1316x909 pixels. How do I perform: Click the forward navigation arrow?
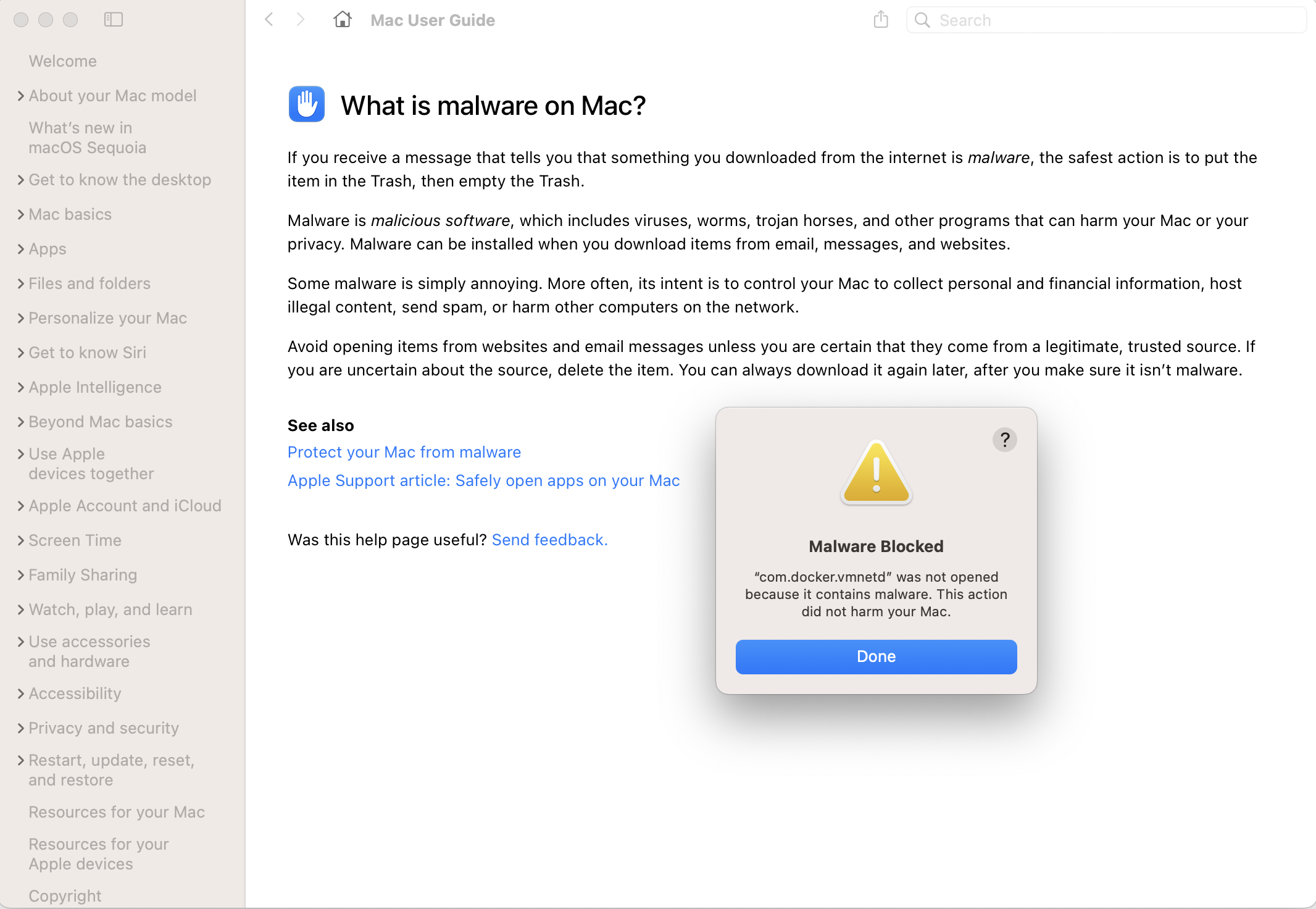[300, 19]
